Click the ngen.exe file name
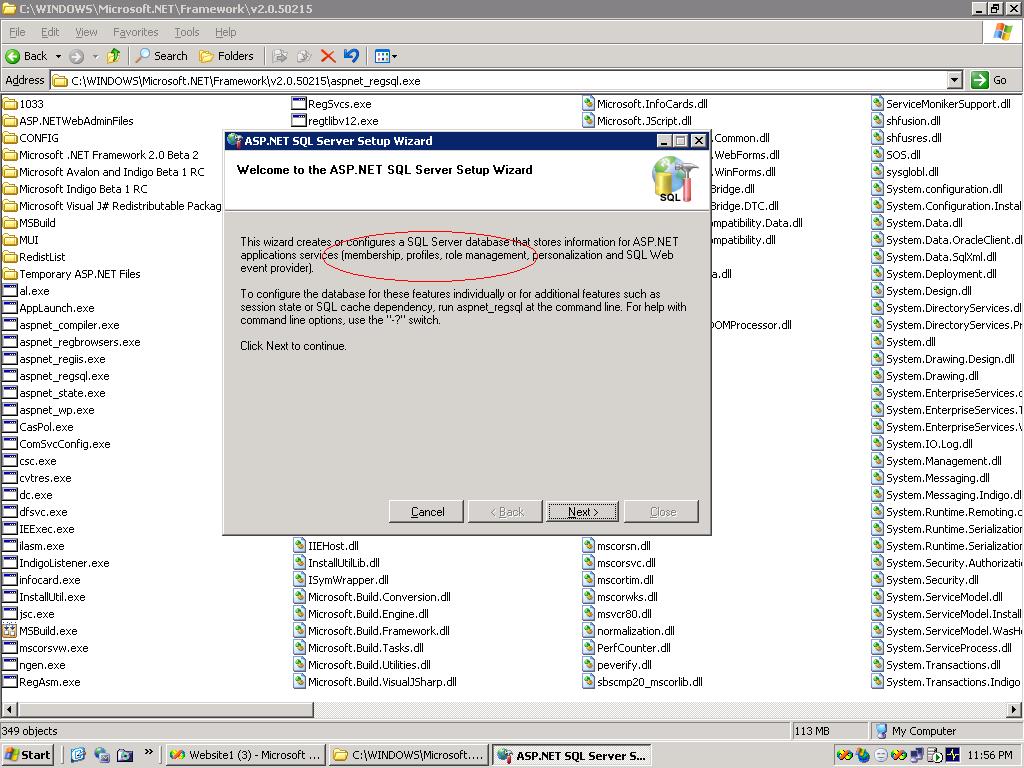1024x768 pixels. tap(42, 665)
